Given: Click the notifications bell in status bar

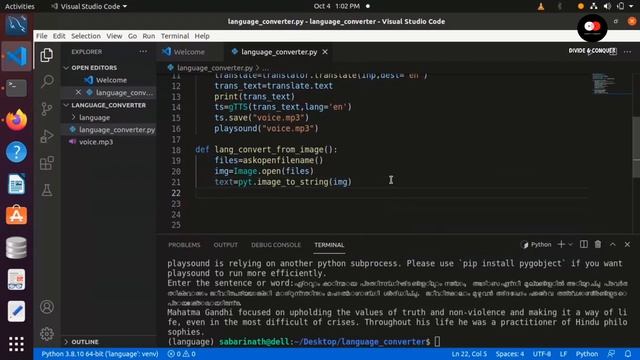Looking at the screenshot, I should pyautogui.click(x=627, y=353).
